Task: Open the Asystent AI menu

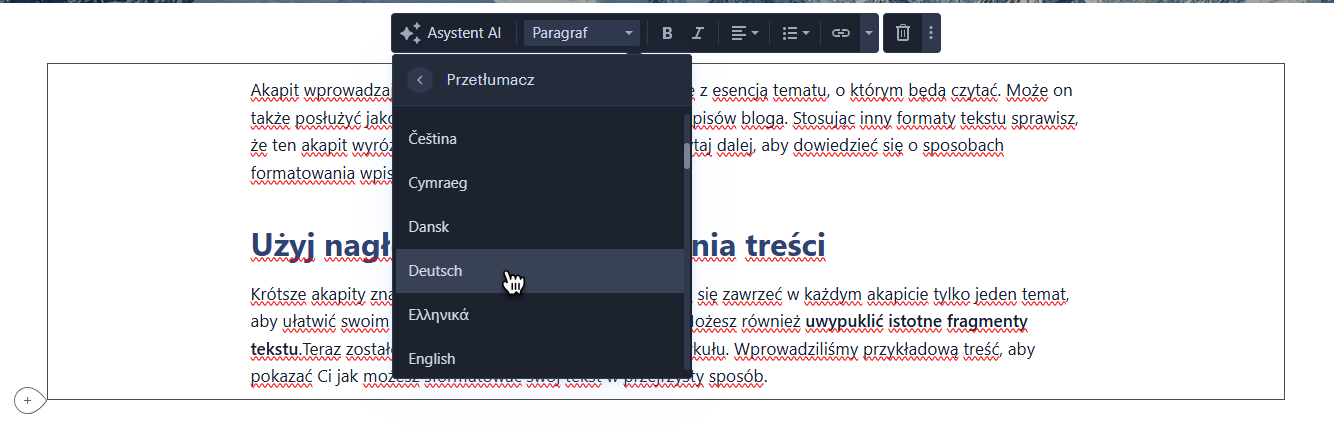Action: [451, 33]
